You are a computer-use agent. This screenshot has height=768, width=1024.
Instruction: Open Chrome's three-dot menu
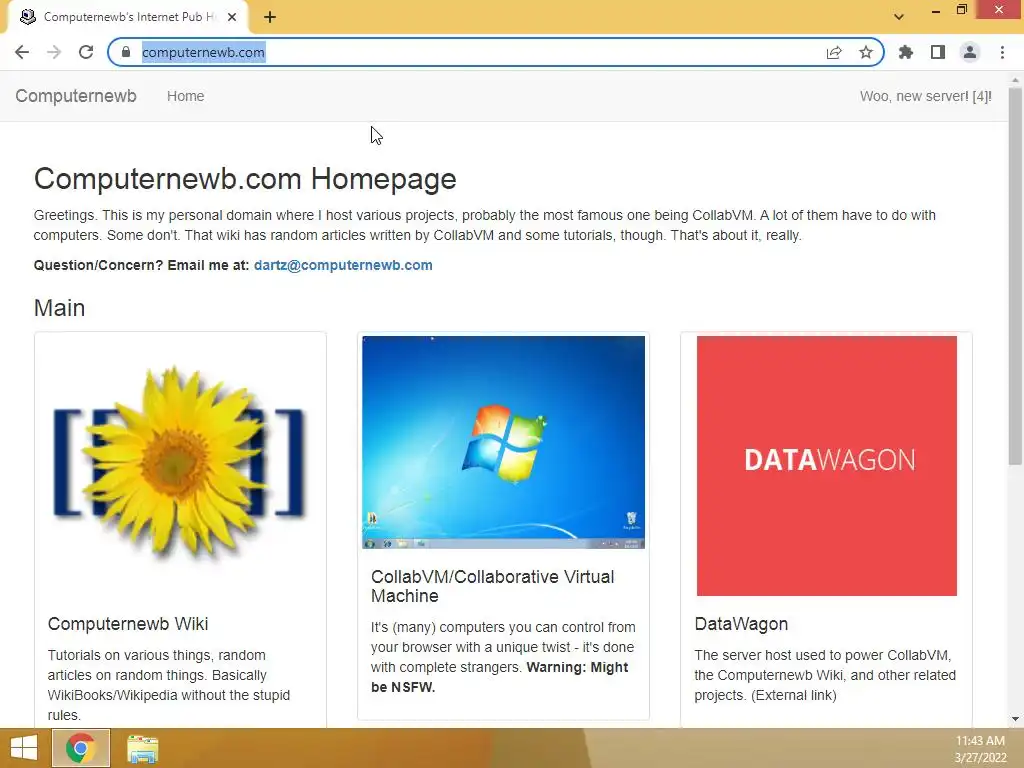tap(1002, 52)
